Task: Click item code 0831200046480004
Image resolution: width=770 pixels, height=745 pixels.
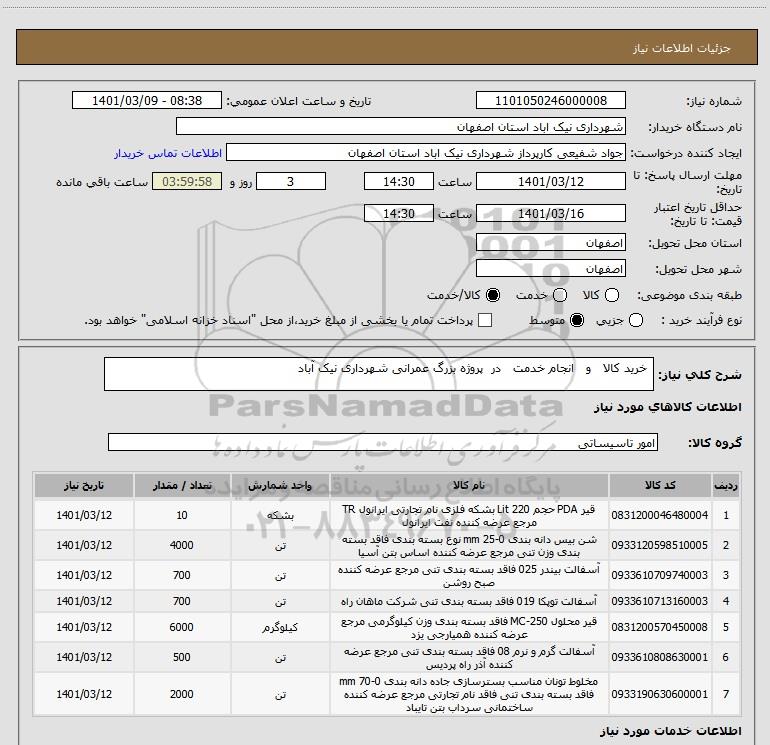Action: pyautogui.click(x=660, y=515)
